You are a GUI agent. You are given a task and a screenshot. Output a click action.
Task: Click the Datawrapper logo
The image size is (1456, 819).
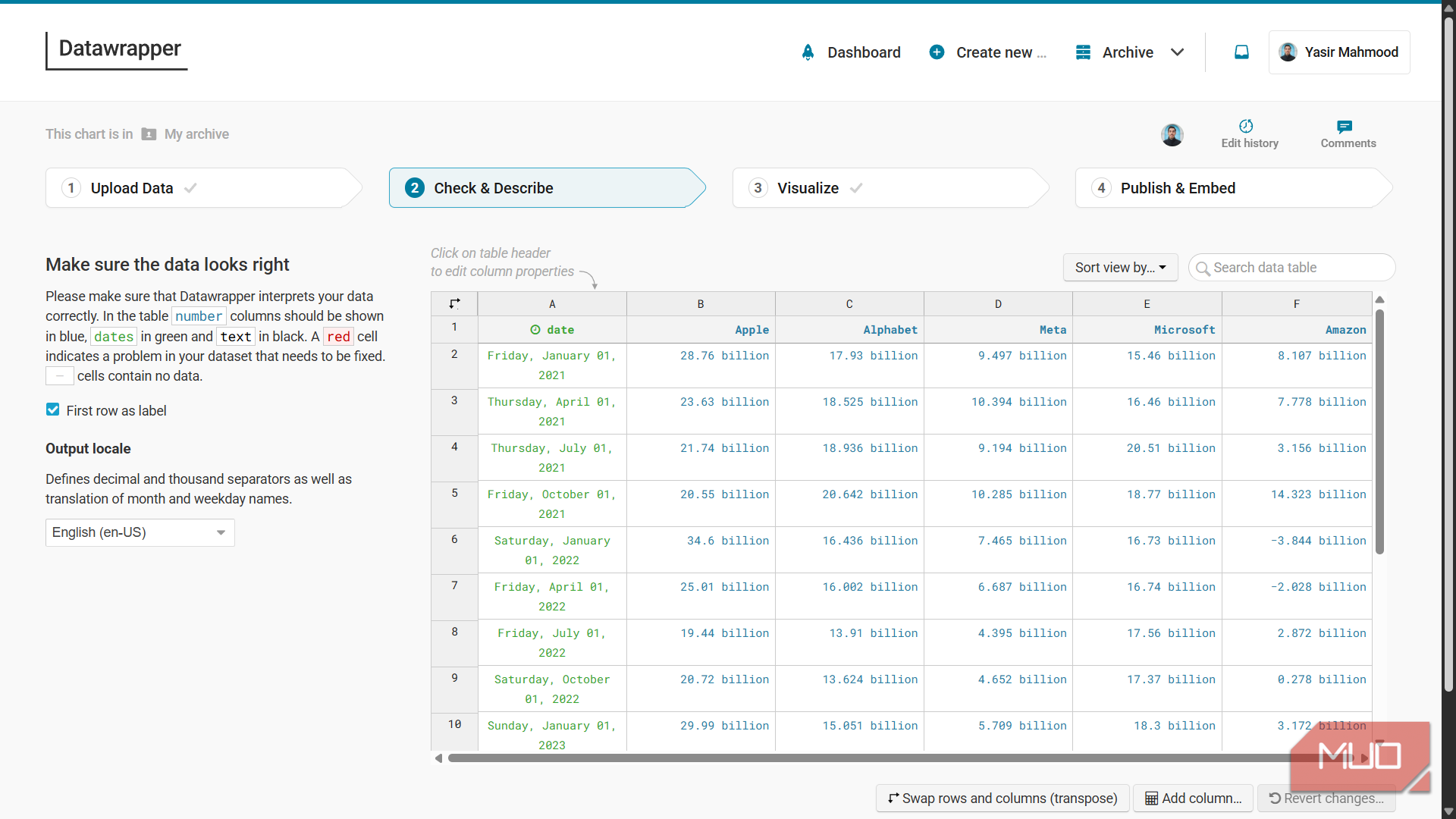pos(117,50)
